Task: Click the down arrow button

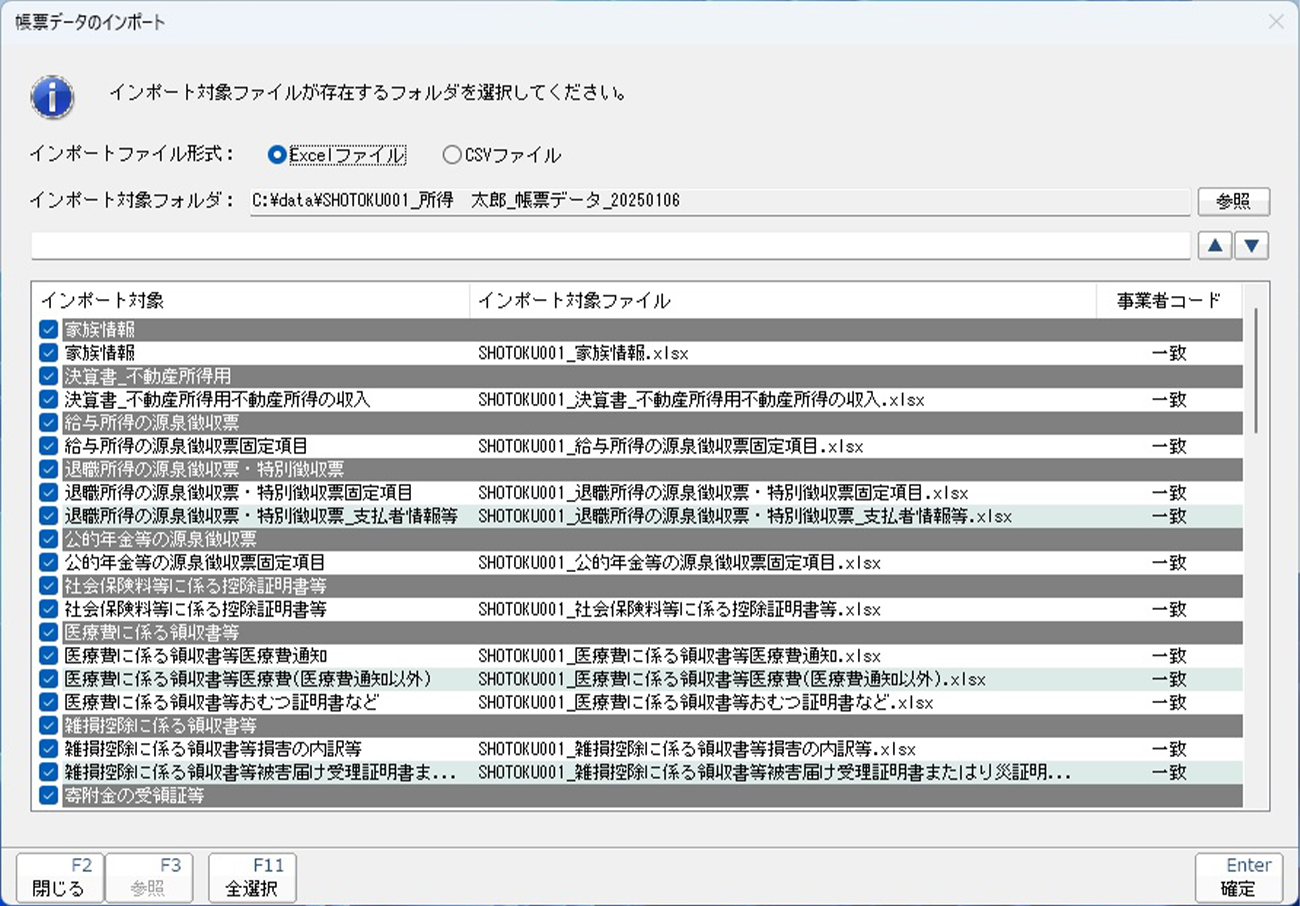Action: (1252, 246)
